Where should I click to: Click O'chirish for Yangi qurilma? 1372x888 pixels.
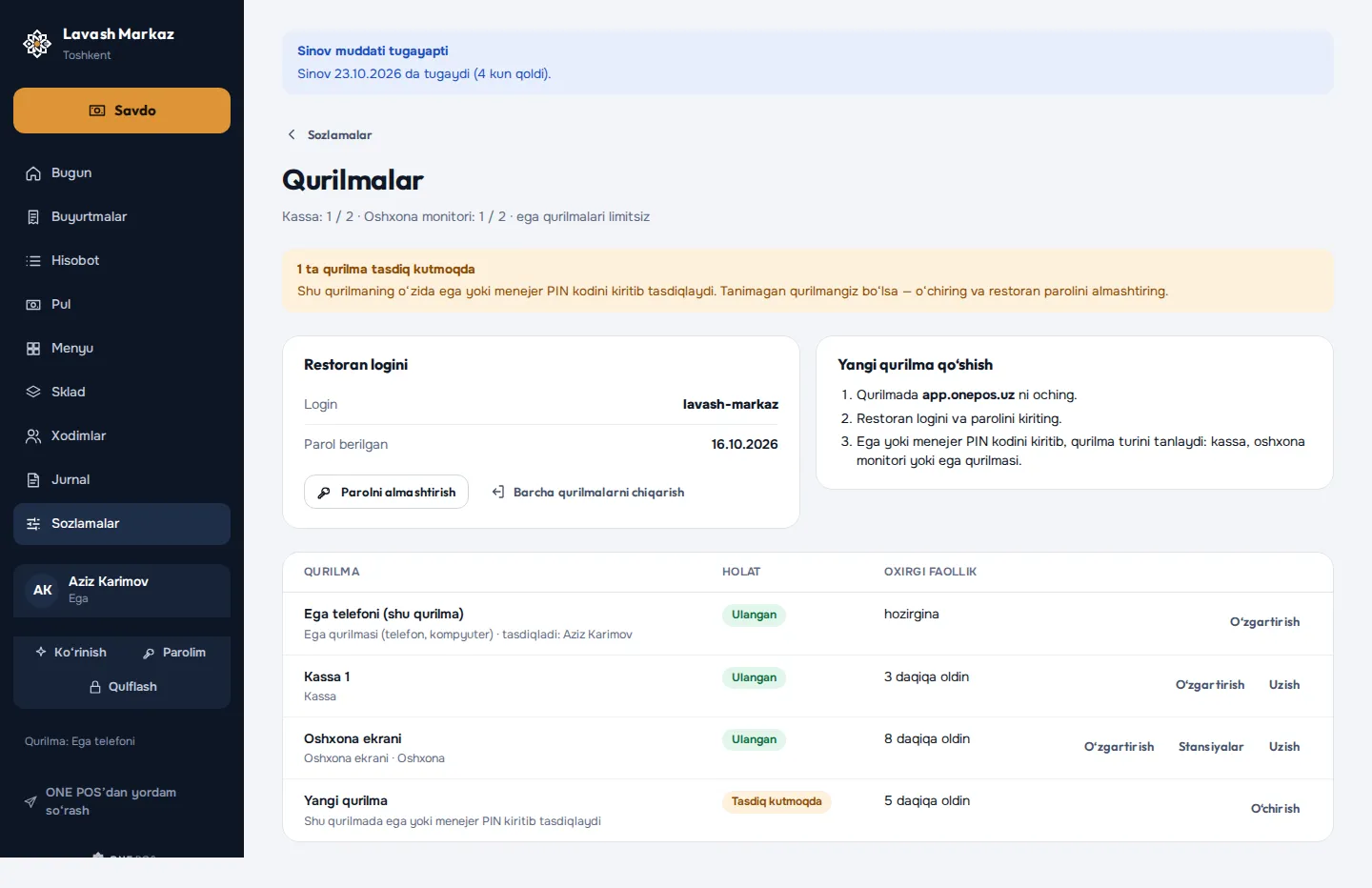point(1275,809)
